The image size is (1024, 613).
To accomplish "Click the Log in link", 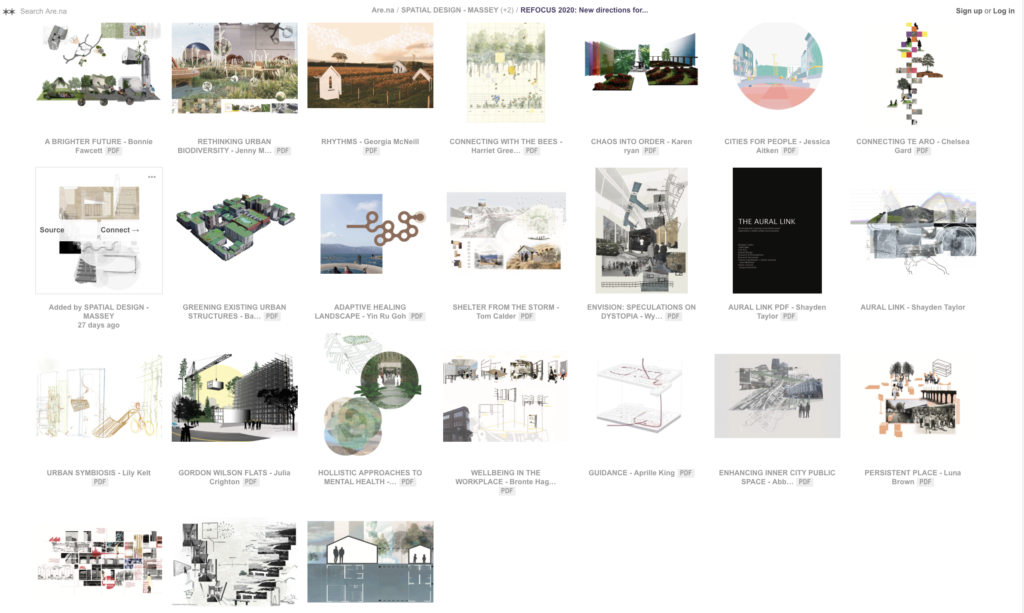I will [x=1004, y=11].
